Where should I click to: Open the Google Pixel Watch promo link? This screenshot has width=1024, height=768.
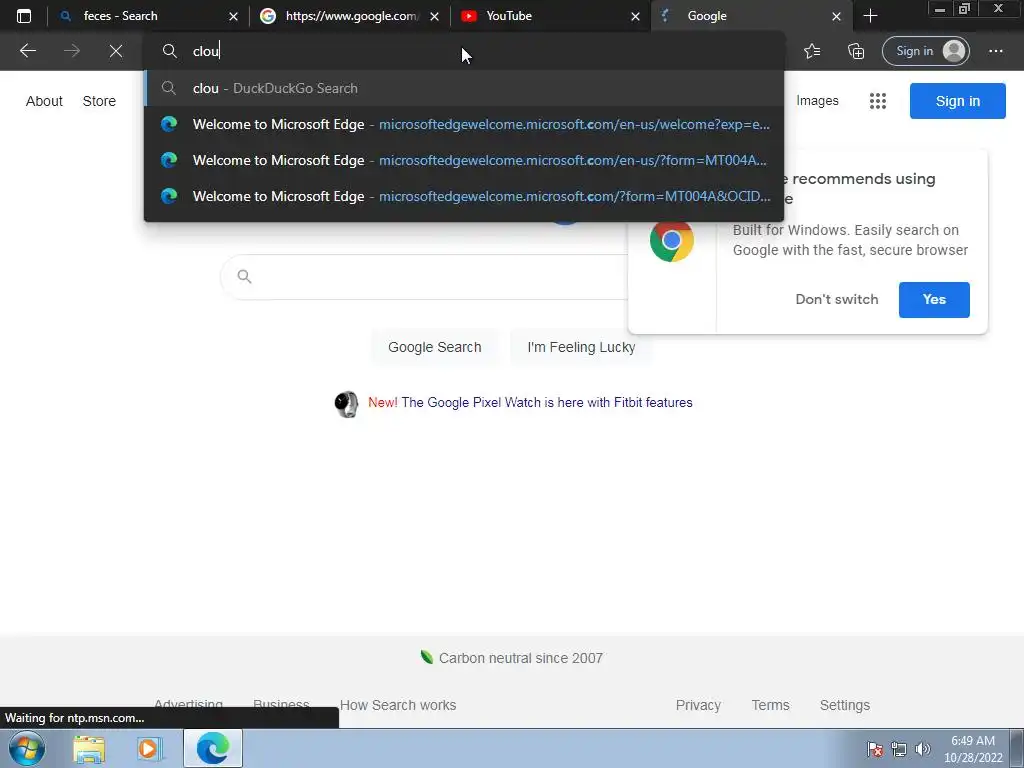point(547,402)
